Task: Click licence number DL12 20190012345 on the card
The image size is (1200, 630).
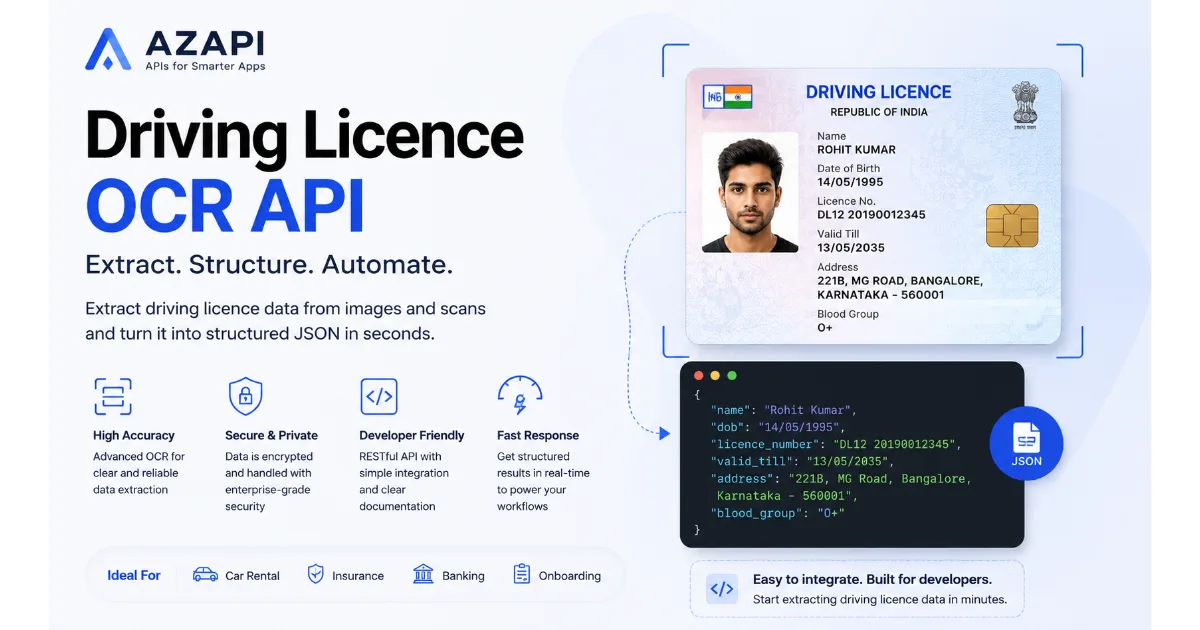Action: pyautogui.click(x=871, y=215)
